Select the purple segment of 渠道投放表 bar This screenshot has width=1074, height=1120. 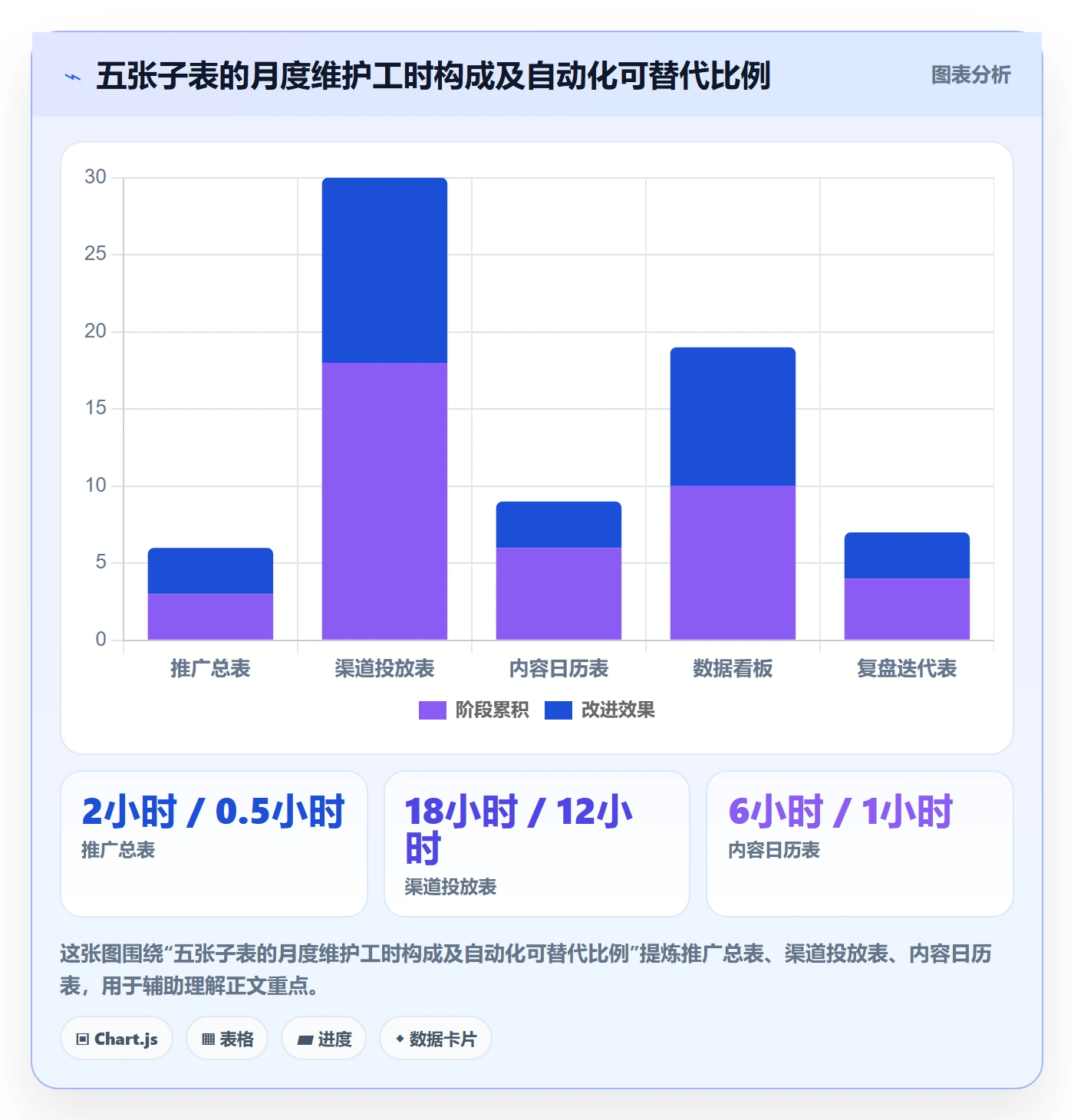point(384,501)
